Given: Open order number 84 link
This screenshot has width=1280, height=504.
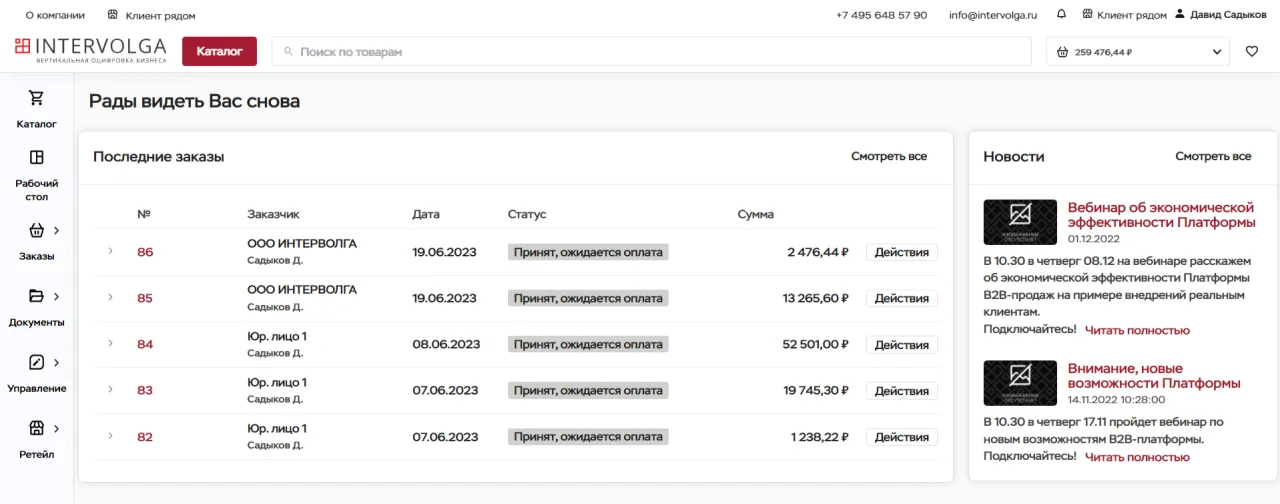Looking at the screenshot, I should [x=145, y=344].
